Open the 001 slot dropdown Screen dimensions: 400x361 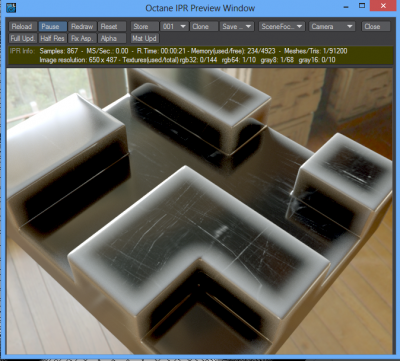tap(174, 27)
